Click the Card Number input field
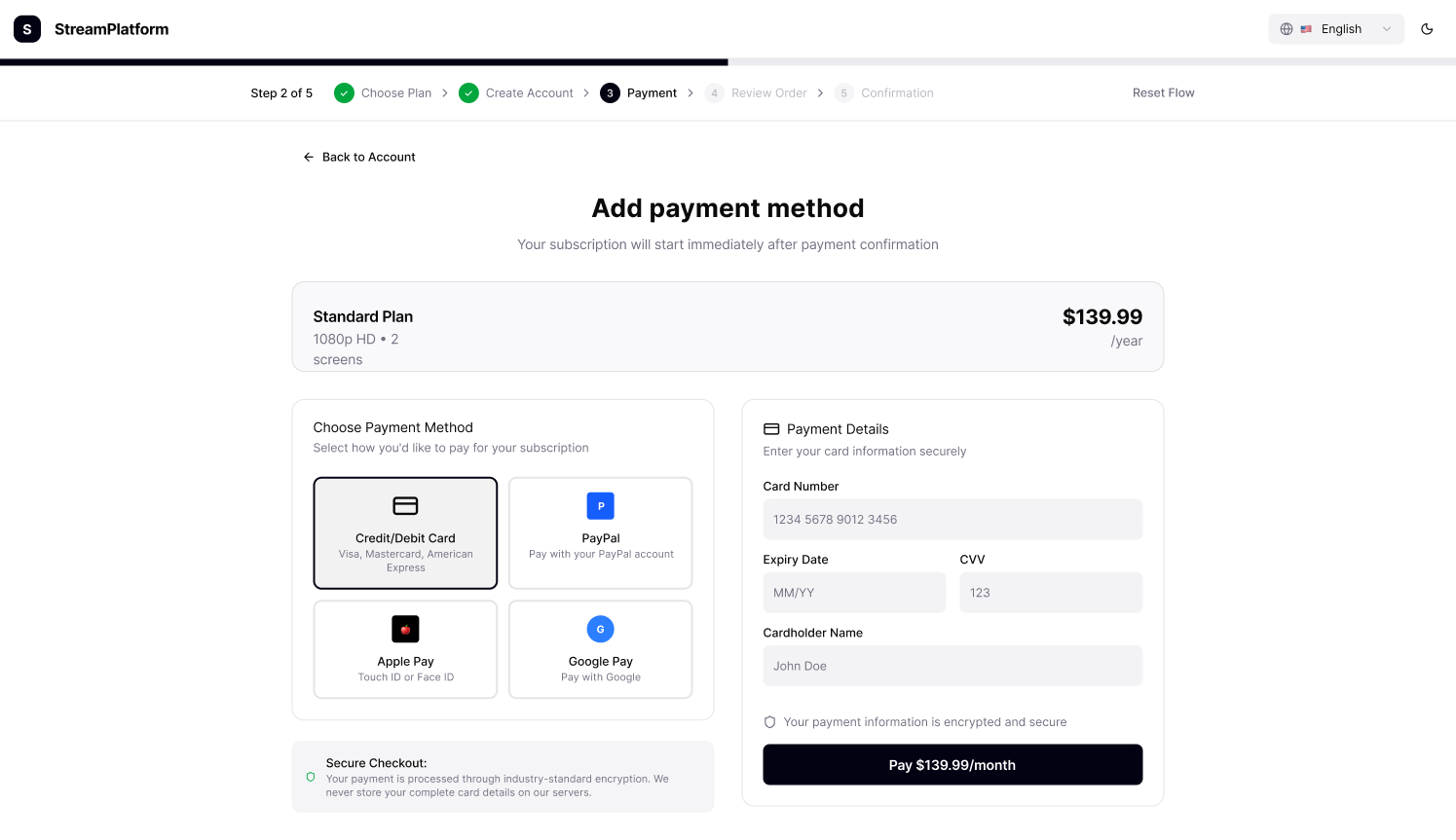Viewport: 1456px width, 840px height. pyautogui.click(x=952, y=519)
